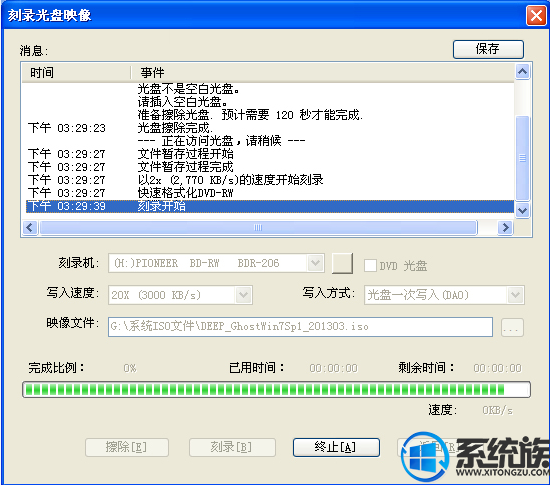
Task: Click the browse button for 映像文件
Action: 512,328
